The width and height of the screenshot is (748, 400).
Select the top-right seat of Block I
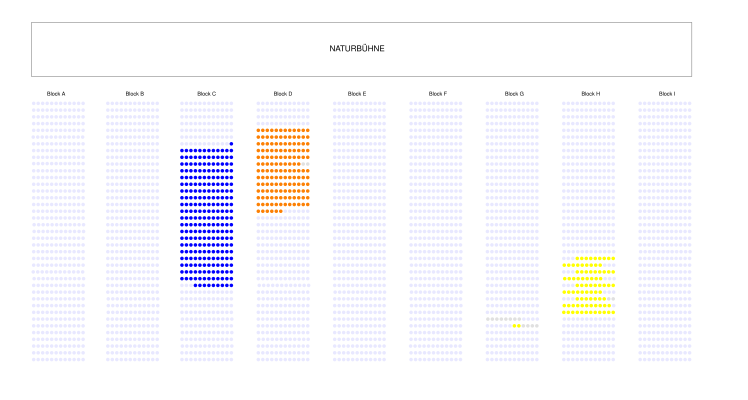[x=689, y=103]
